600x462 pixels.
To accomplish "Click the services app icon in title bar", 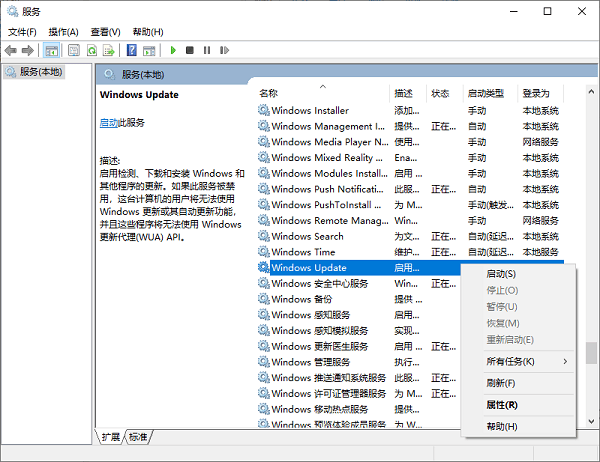I will [x=13, y=11].
